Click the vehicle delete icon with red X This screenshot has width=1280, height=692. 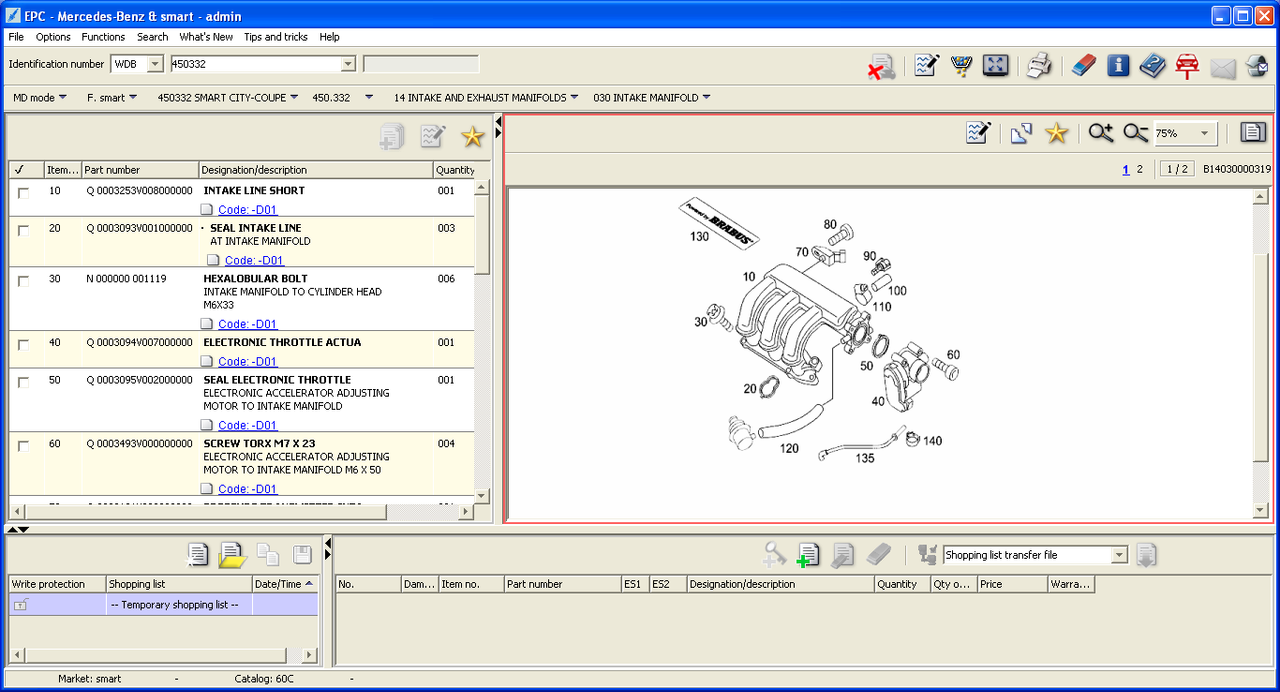(881, 67)
